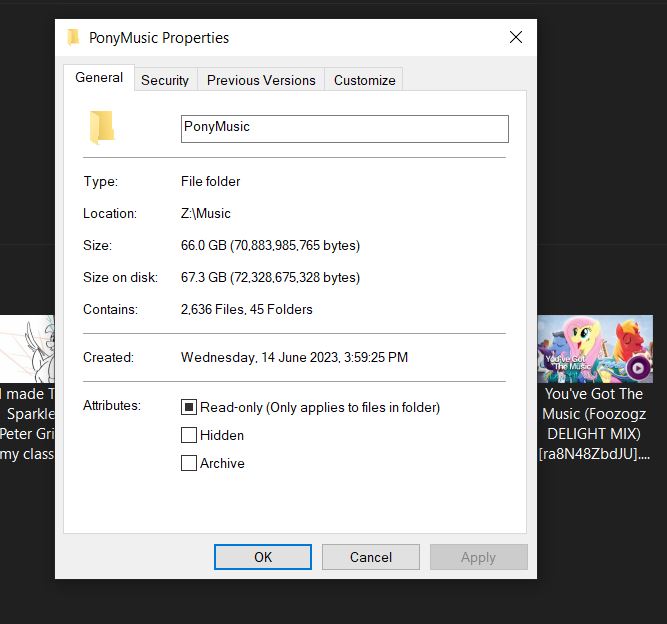The height and width of the screenshot is (624, 667).
Task: Open the Customize tab
Action: (364, 80)
